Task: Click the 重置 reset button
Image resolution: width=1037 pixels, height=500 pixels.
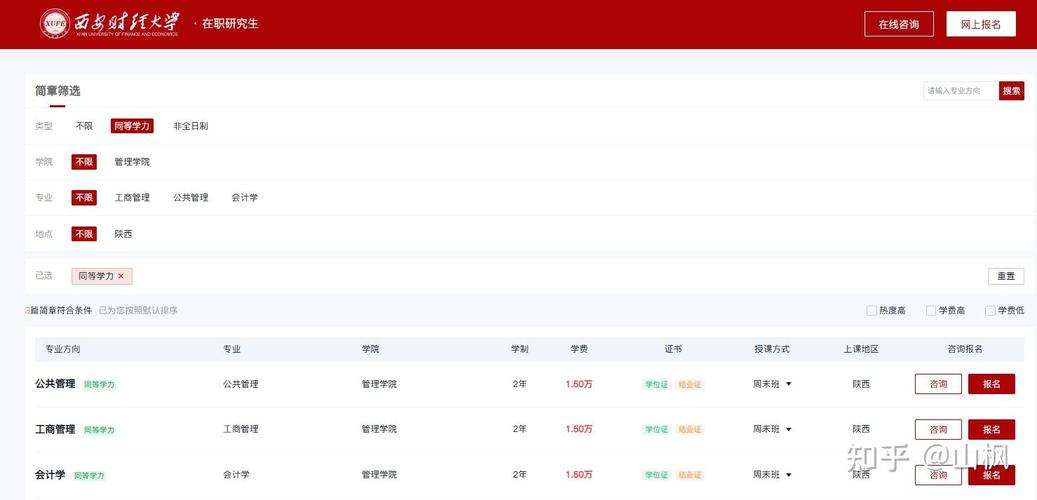Action: click(x=1005, y=276)
